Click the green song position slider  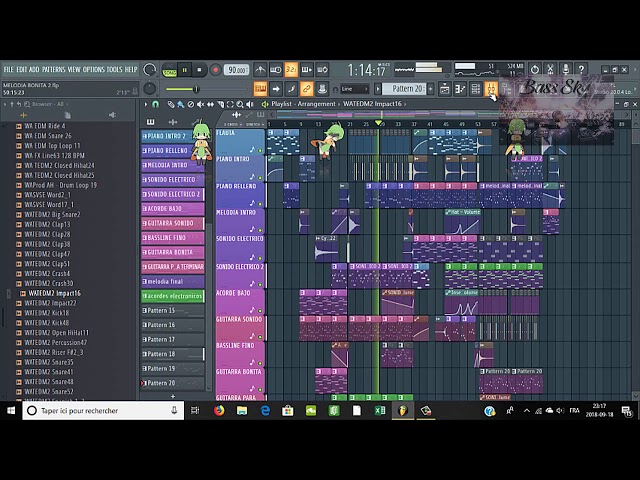196,89
